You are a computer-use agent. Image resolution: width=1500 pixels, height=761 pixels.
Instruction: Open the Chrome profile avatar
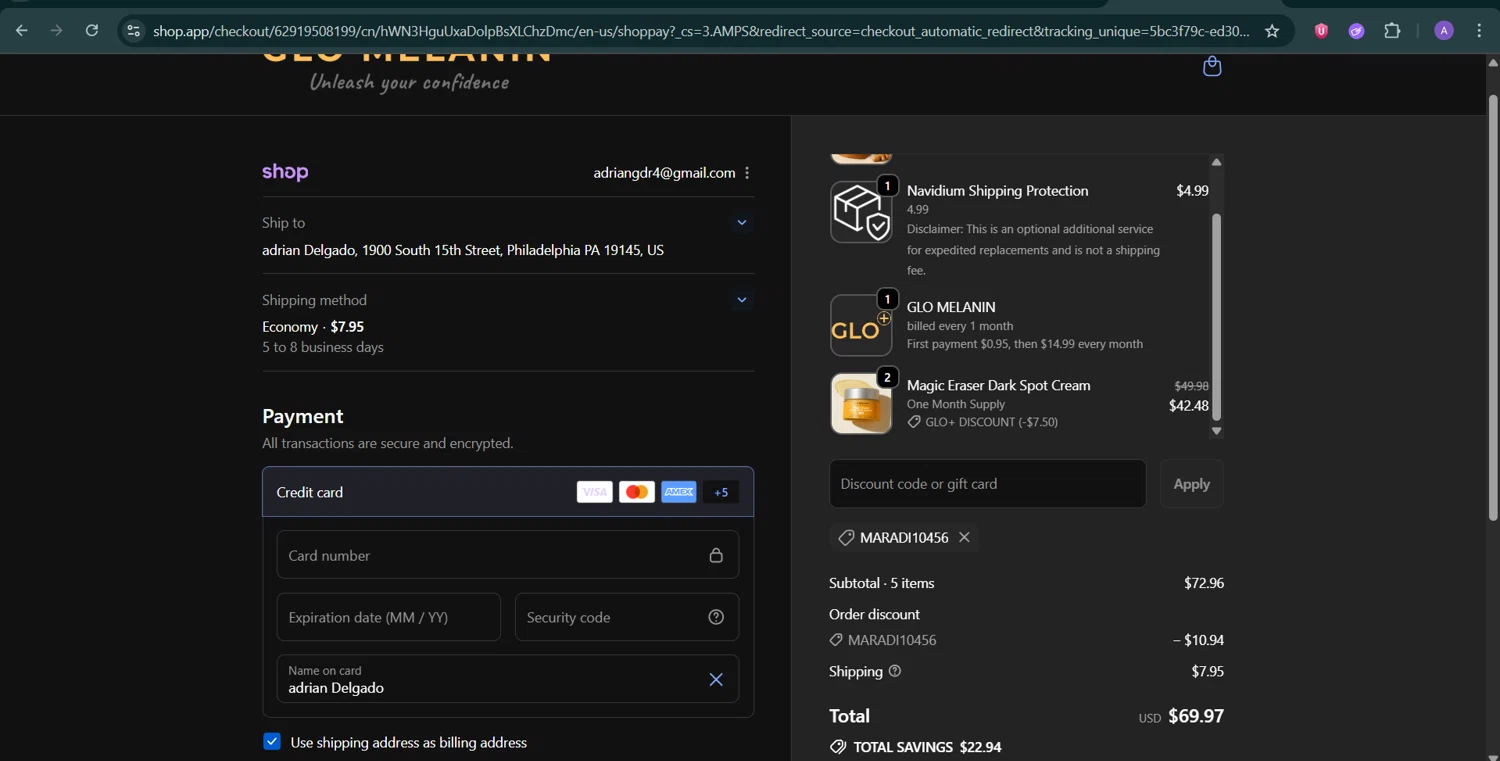(1444, 31)
